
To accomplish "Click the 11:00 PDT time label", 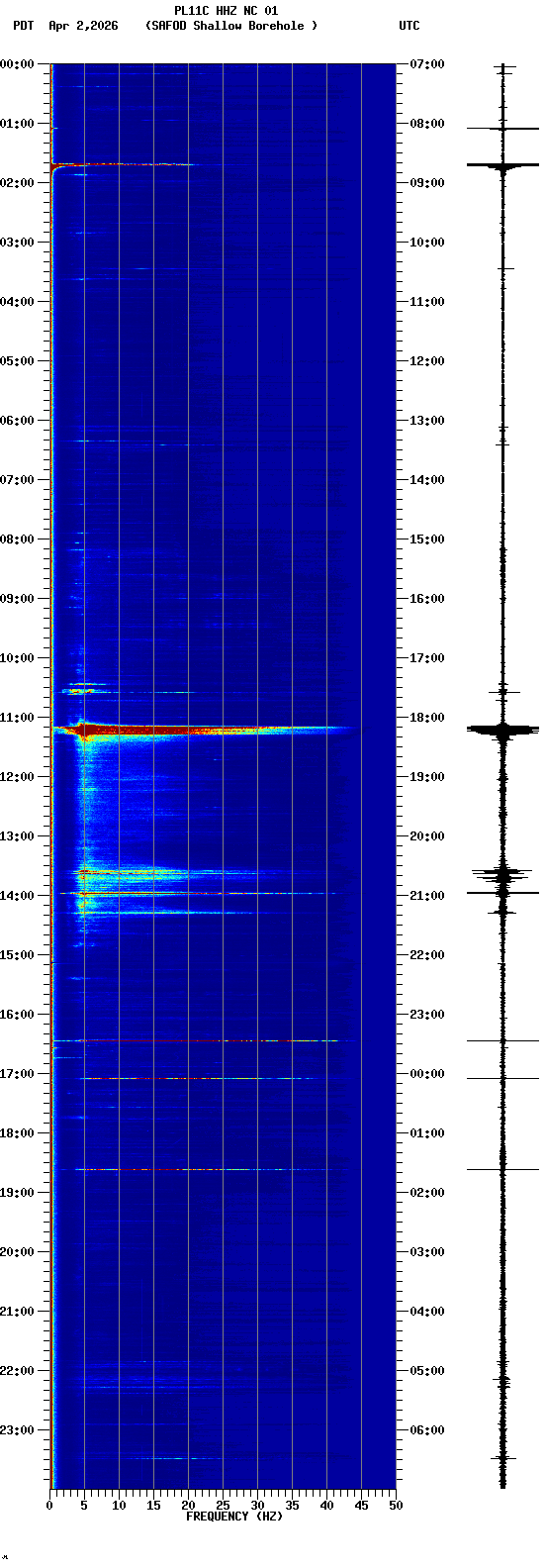I will [18, 718].
